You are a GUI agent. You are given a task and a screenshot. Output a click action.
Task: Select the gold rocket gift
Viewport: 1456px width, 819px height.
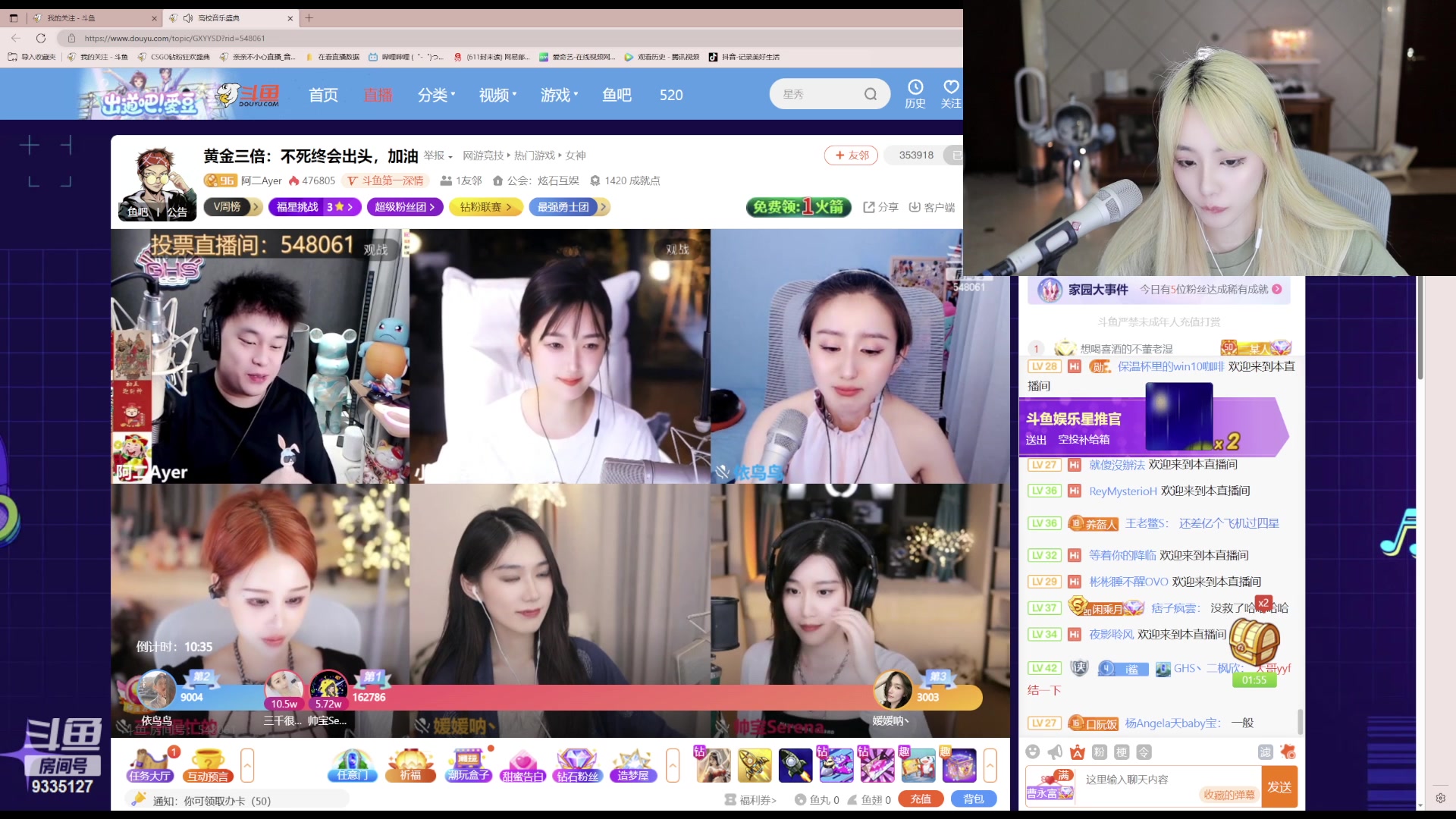pyautogui.click(x=755, y=765)
